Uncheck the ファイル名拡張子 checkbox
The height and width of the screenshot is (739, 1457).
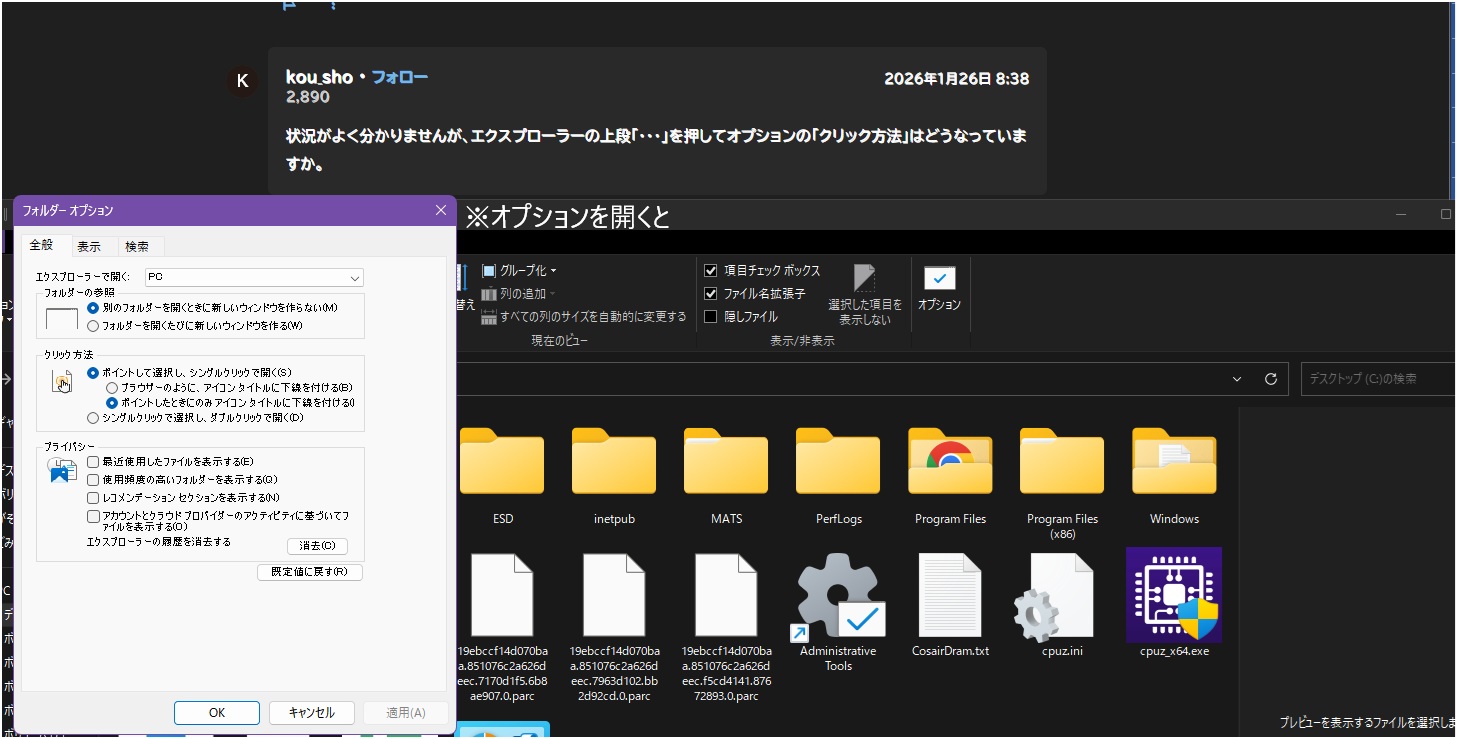(x=711, y=293)
